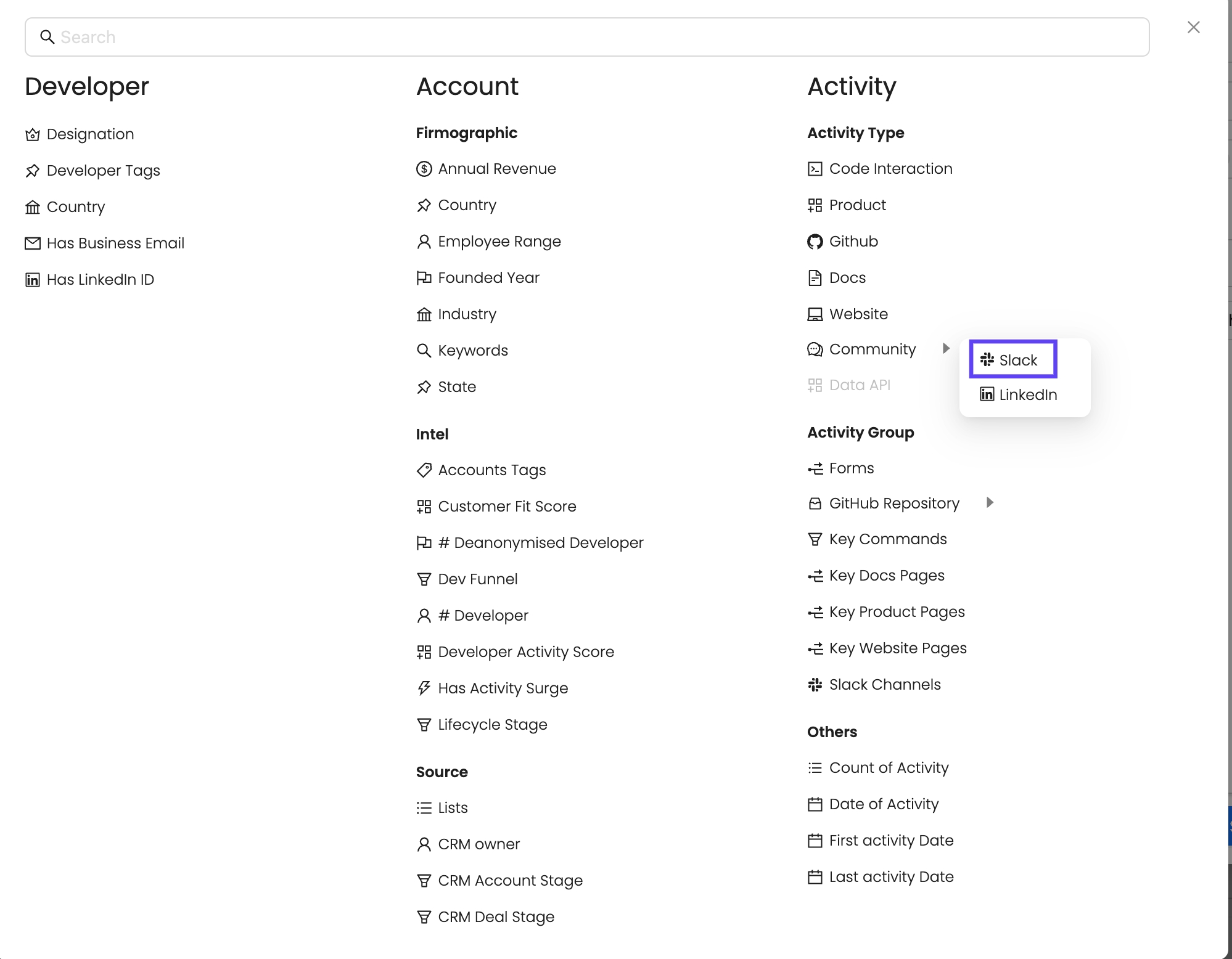This screenshot has width=1232, height=959.
Task: Choose LinkedIn from the Community submenu
Action: (1027, 394)
